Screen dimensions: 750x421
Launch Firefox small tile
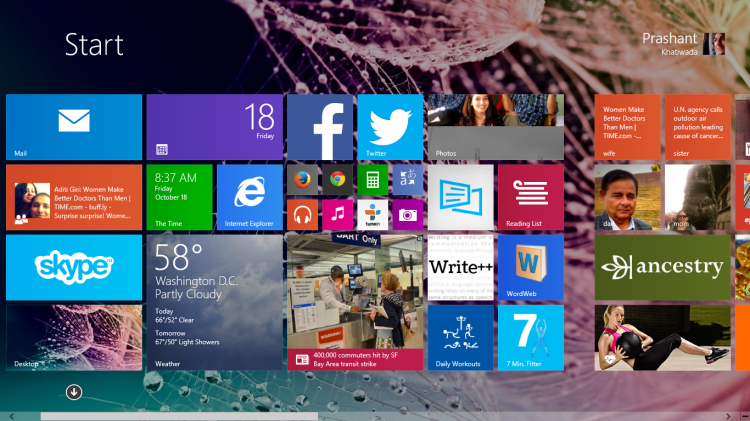[302, 179]
